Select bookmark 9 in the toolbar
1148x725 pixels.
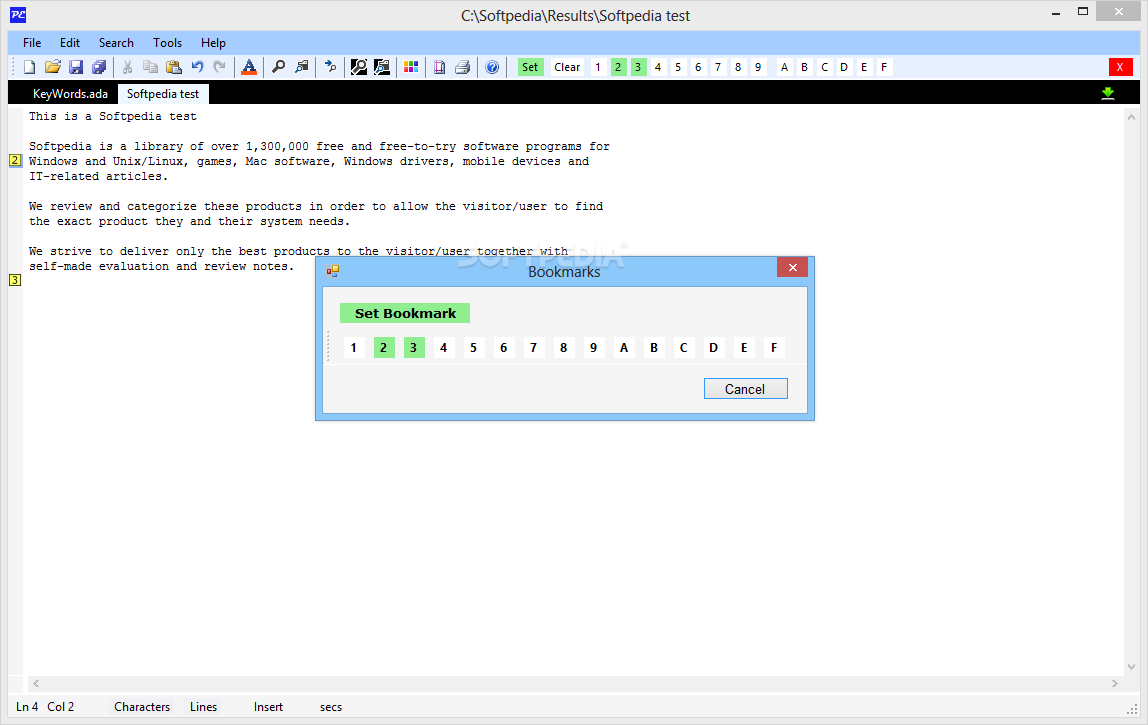point(758,67)
